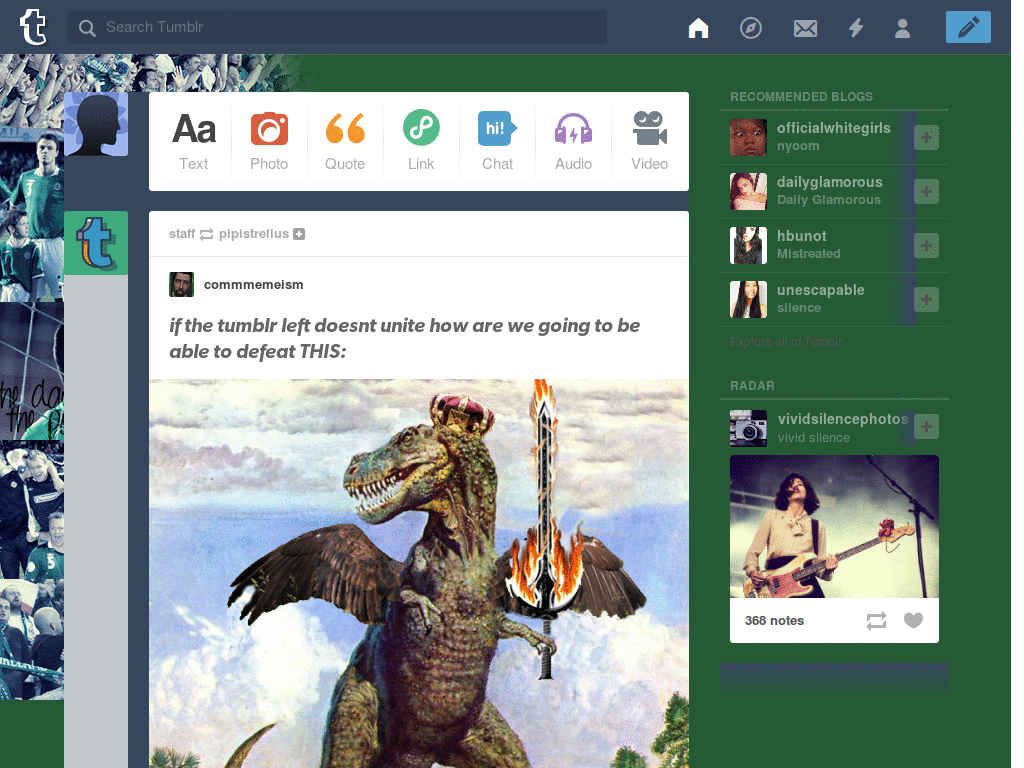Click officialwhitegirls avatar thumbnail
Image resolution: width=1024 pixels, height=768 pixels.
tap(748, 137)
